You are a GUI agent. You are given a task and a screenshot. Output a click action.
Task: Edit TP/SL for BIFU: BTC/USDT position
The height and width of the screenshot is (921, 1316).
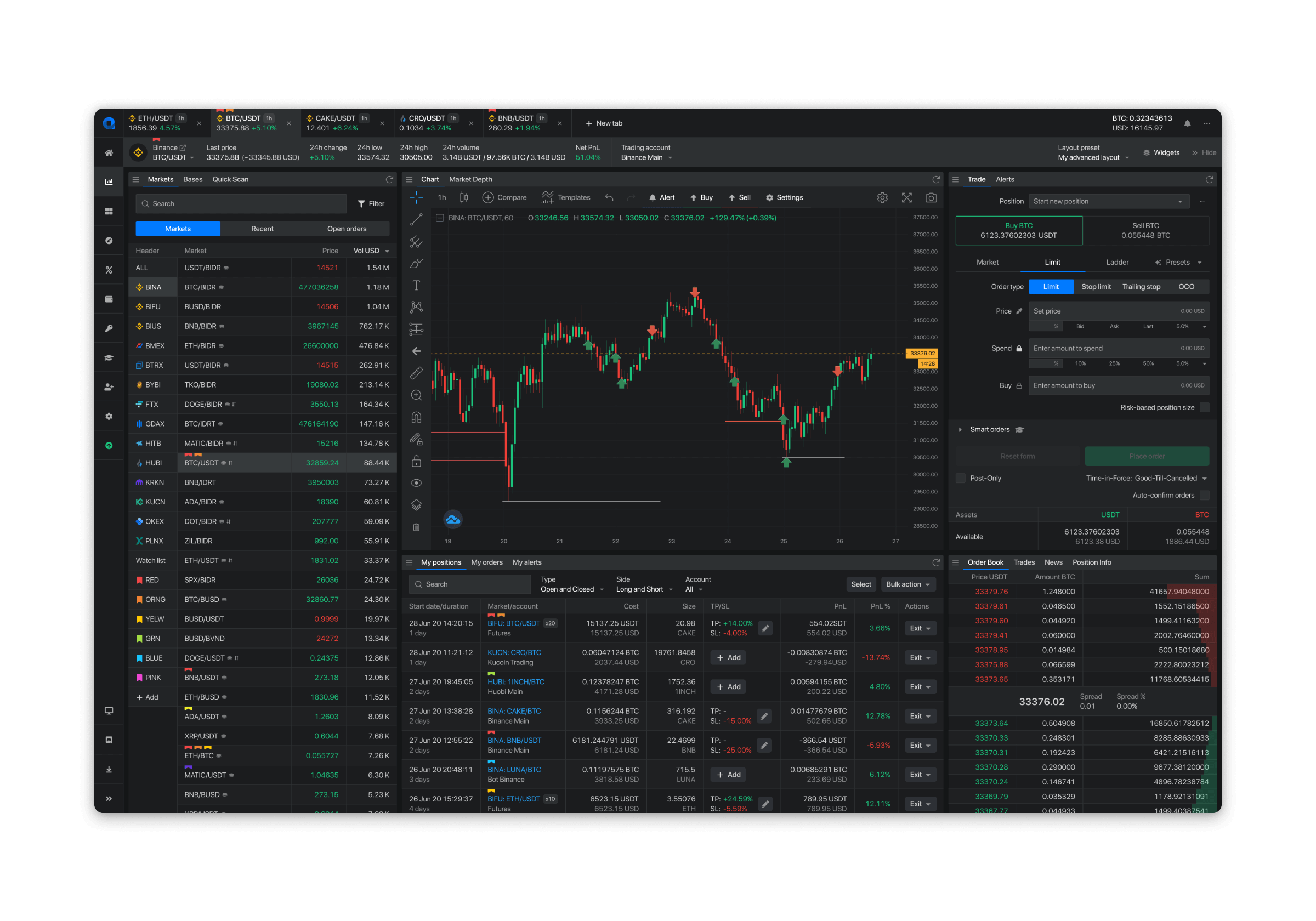[765, 629]
